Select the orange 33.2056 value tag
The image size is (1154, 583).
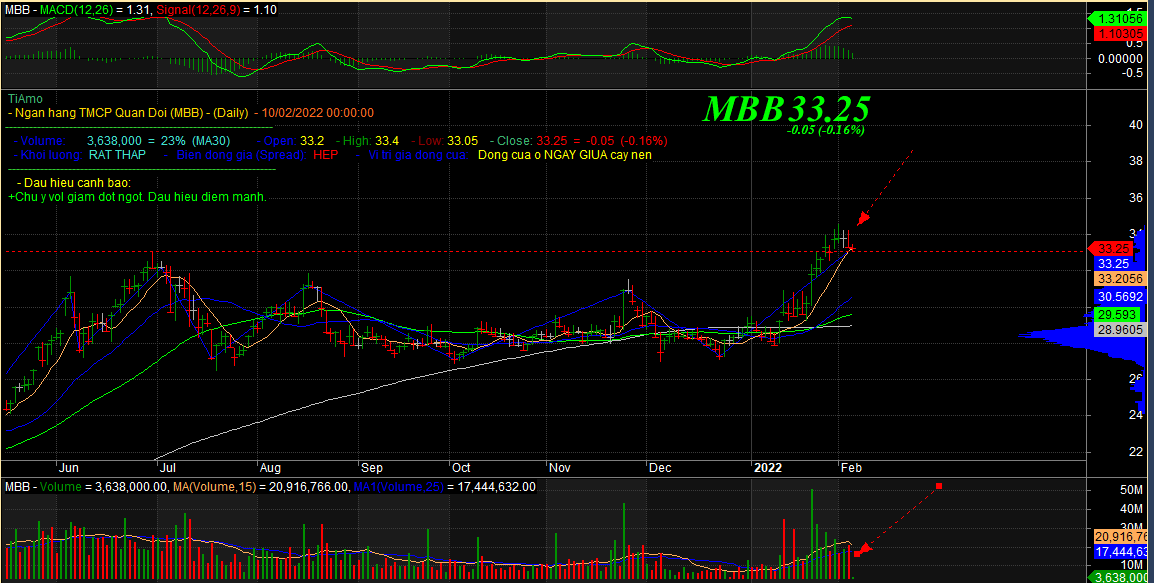click(1121, 278)
